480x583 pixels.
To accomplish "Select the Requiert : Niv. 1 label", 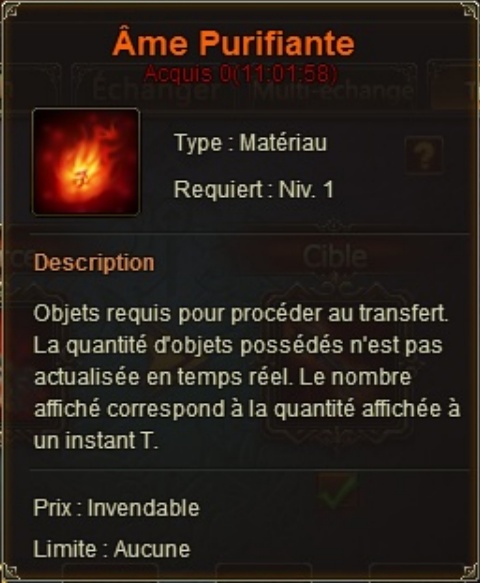I will point(254,189).
